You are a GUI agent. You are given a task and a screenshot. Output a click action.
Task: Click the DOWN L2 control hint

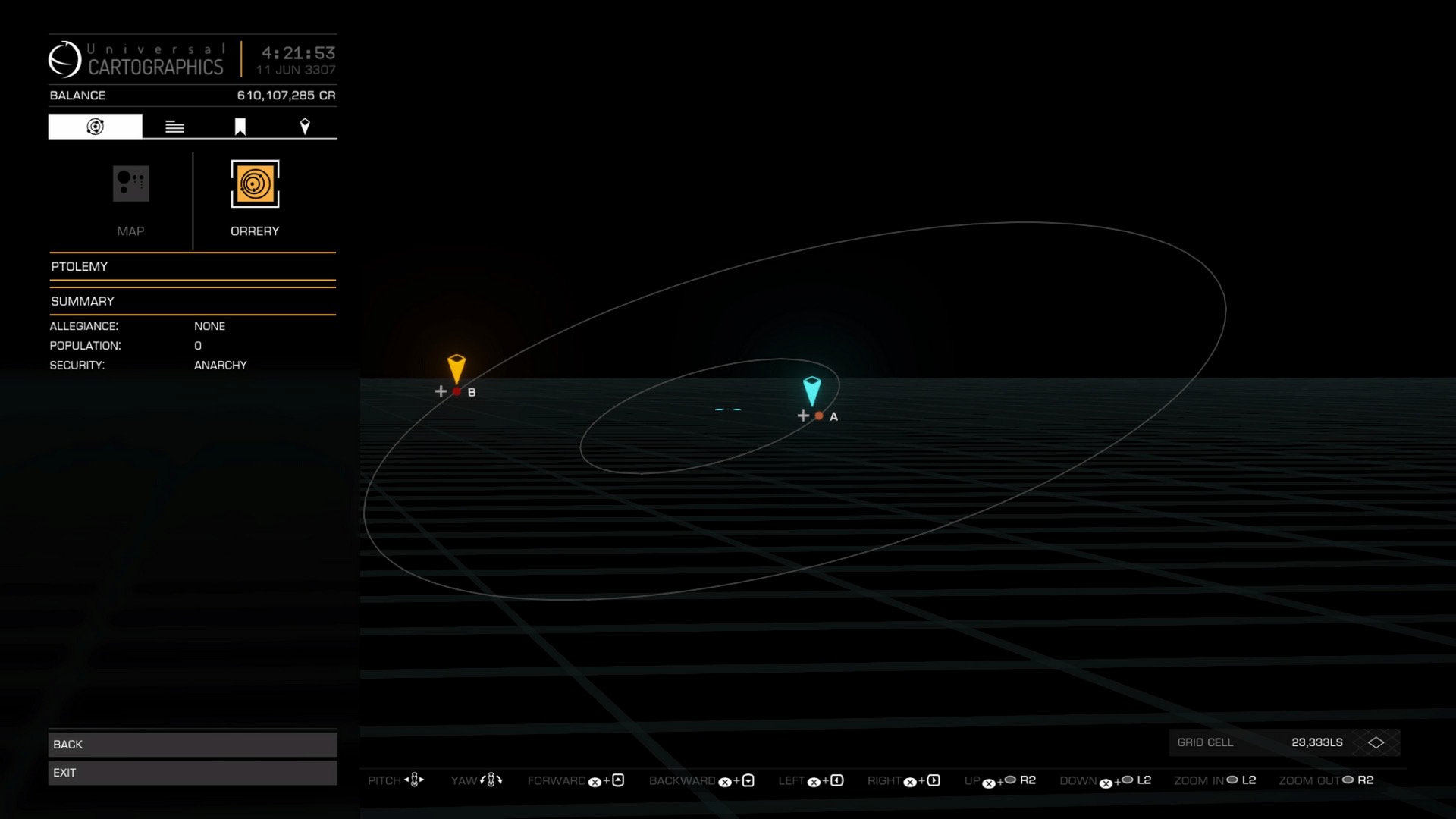tap(1106, 780)
